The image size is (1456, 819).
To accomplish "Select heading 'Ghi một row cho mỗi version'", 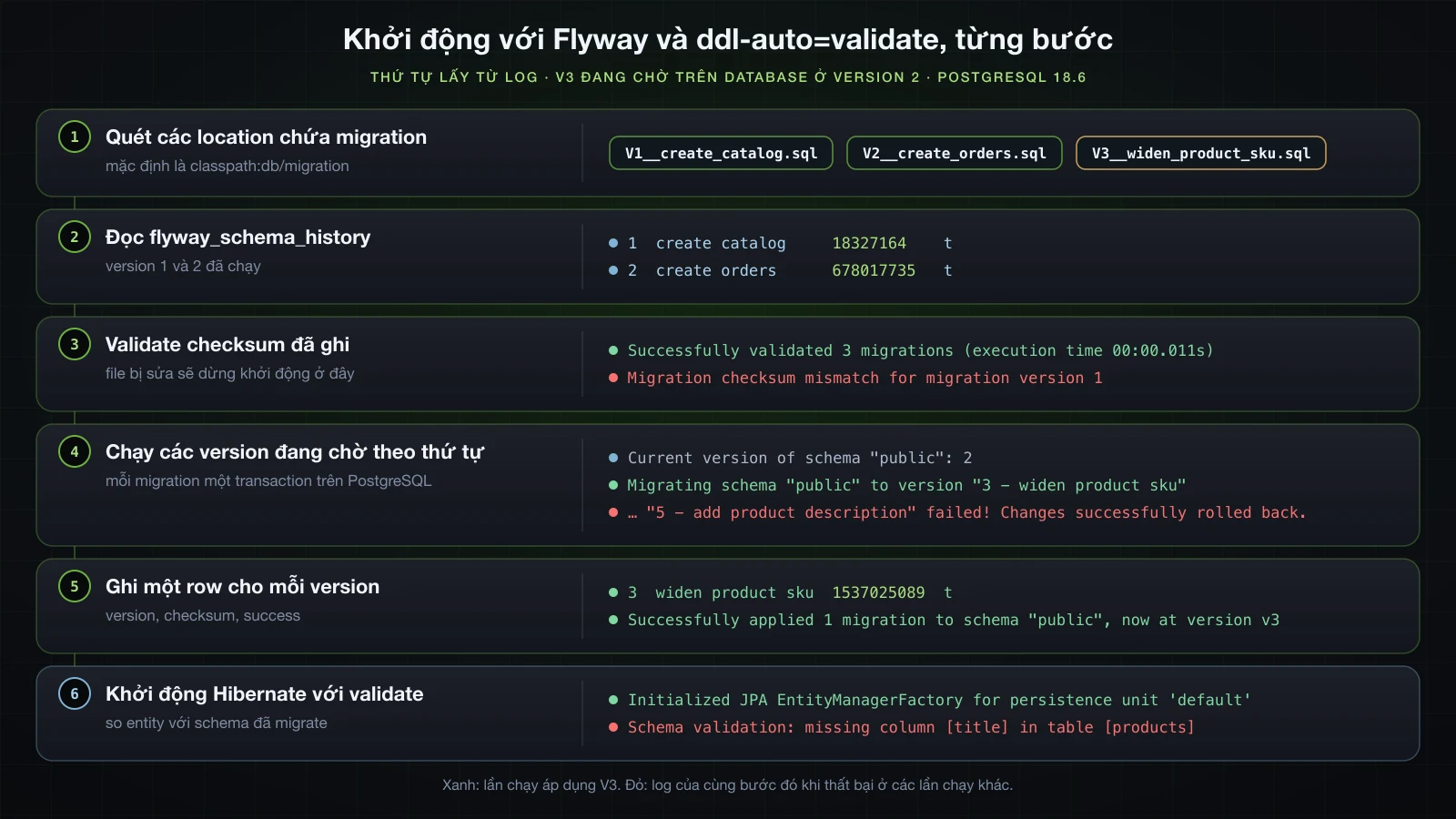I will [x=242, y=586].
